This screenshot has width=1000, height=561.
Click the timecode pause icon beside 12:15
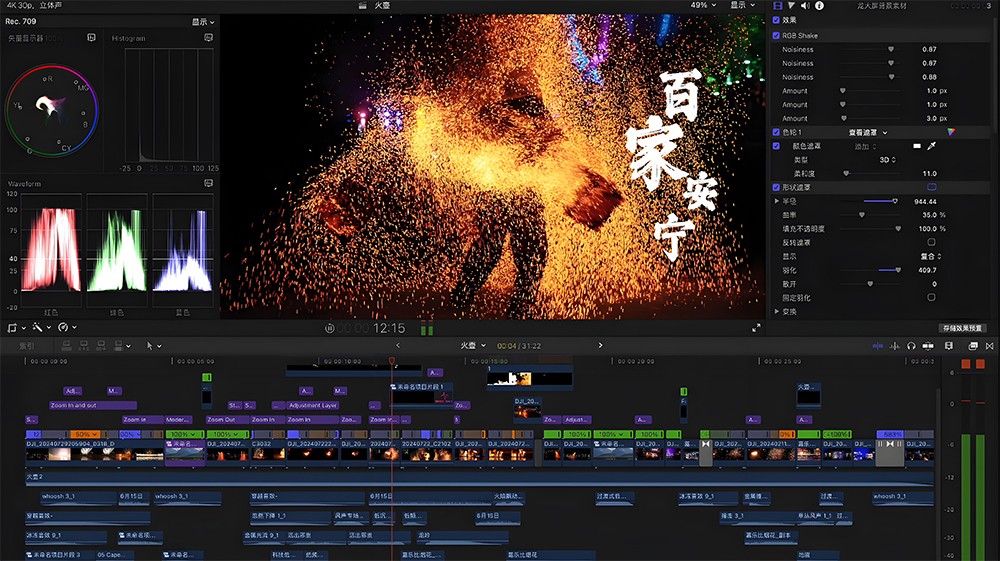330,328
